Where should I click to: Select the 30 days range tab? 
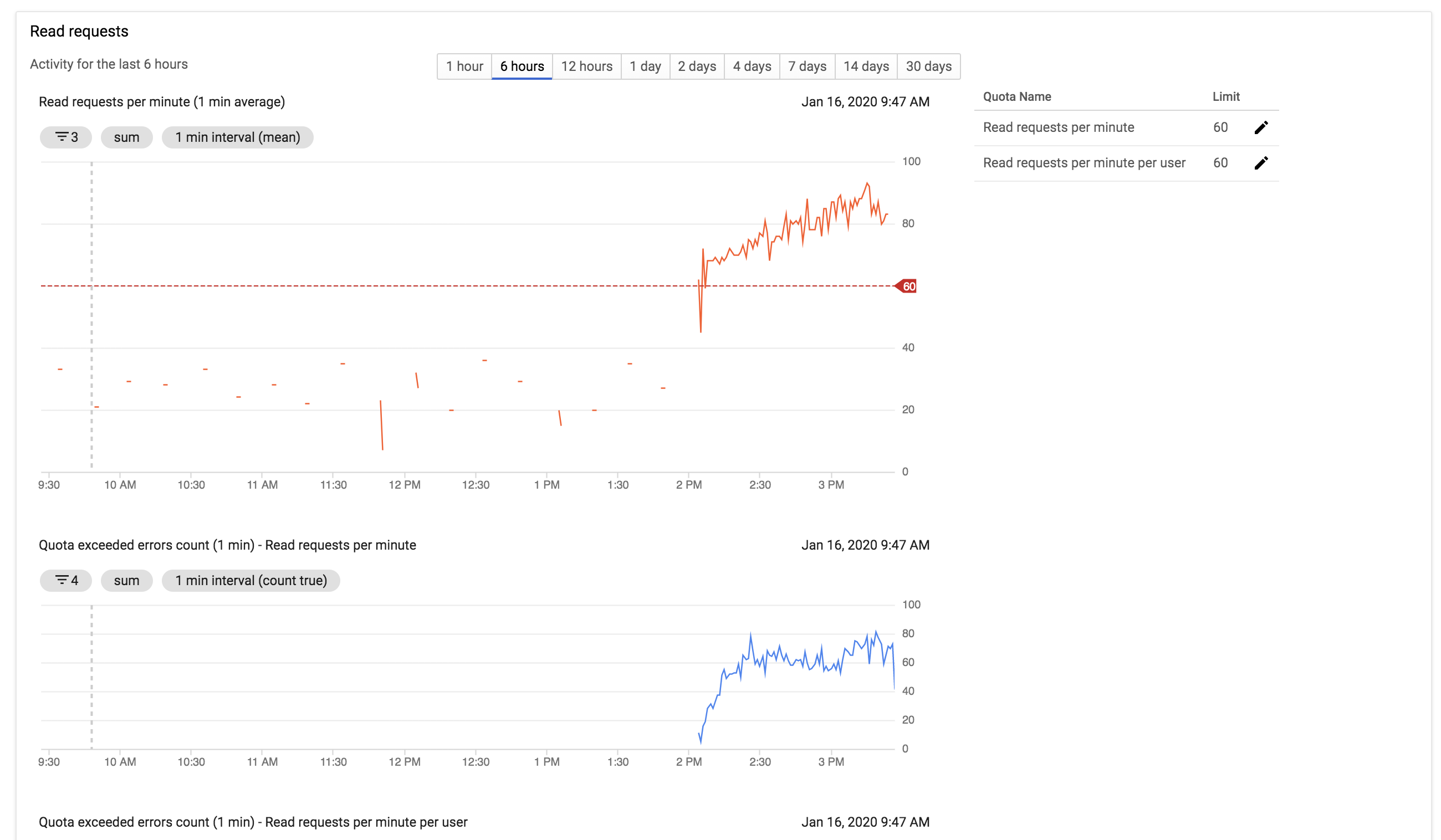(929, 66)
